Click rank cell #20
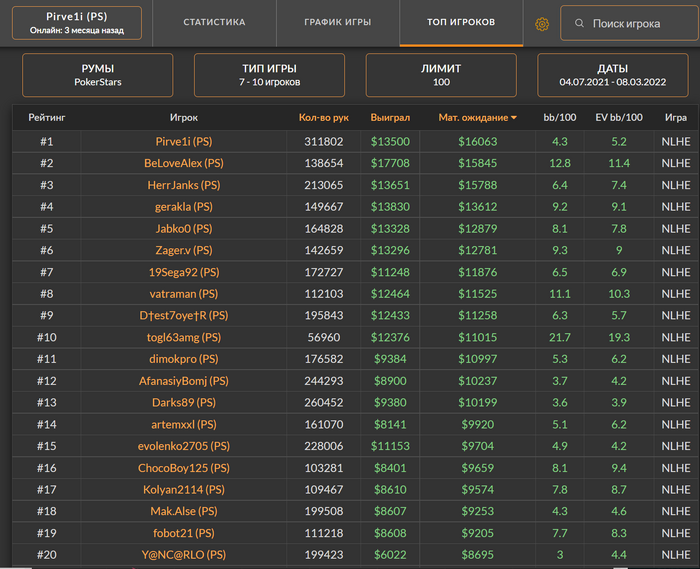700x569 pixels. click(x=47, y=555)
